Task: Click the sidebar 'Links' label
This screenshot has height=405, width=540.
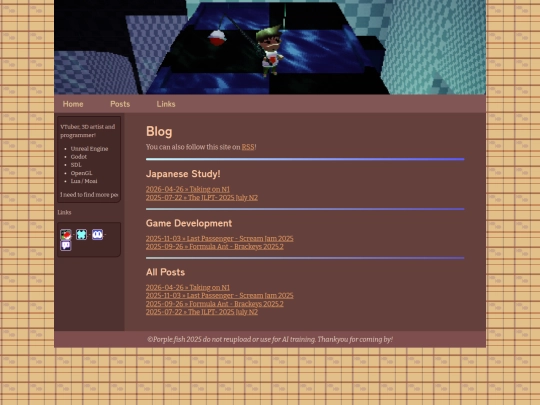Action: [x=64, y=212]
